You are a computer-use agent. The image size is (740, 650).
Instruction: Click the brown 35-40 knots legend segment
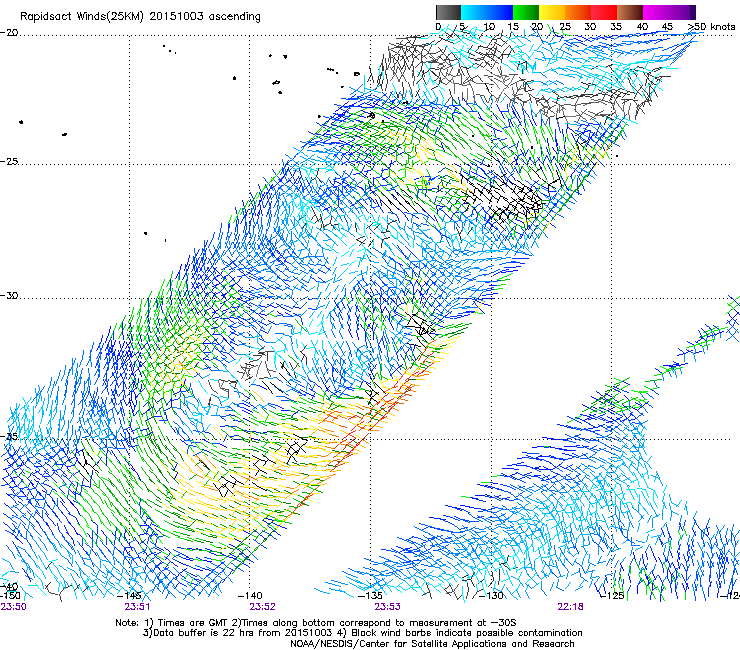tap(630, 12)
